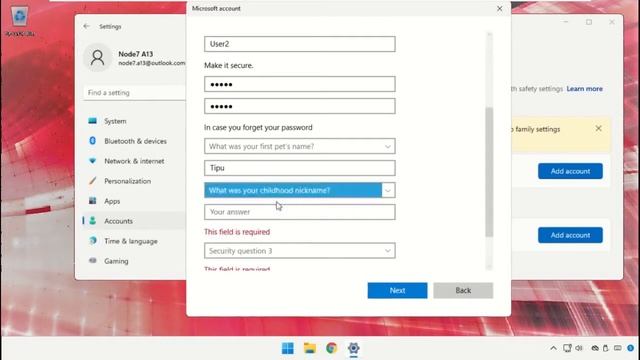Click the first password field
The image size is (640, 360).
coord(300,84)
